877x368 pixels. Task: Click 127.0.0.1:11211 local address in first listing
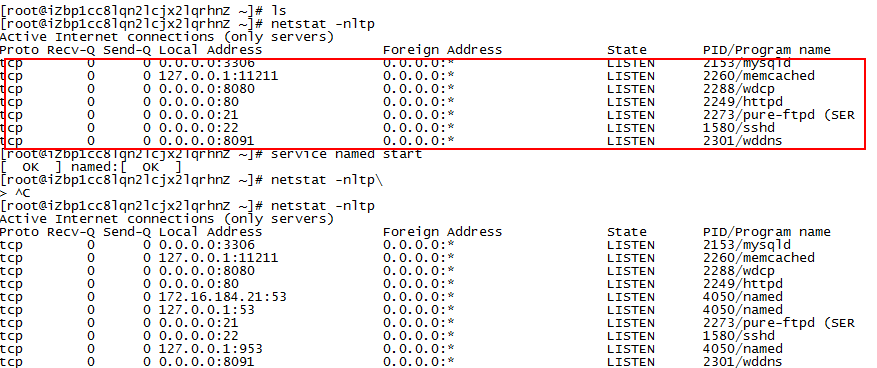[x=218, y=76]
